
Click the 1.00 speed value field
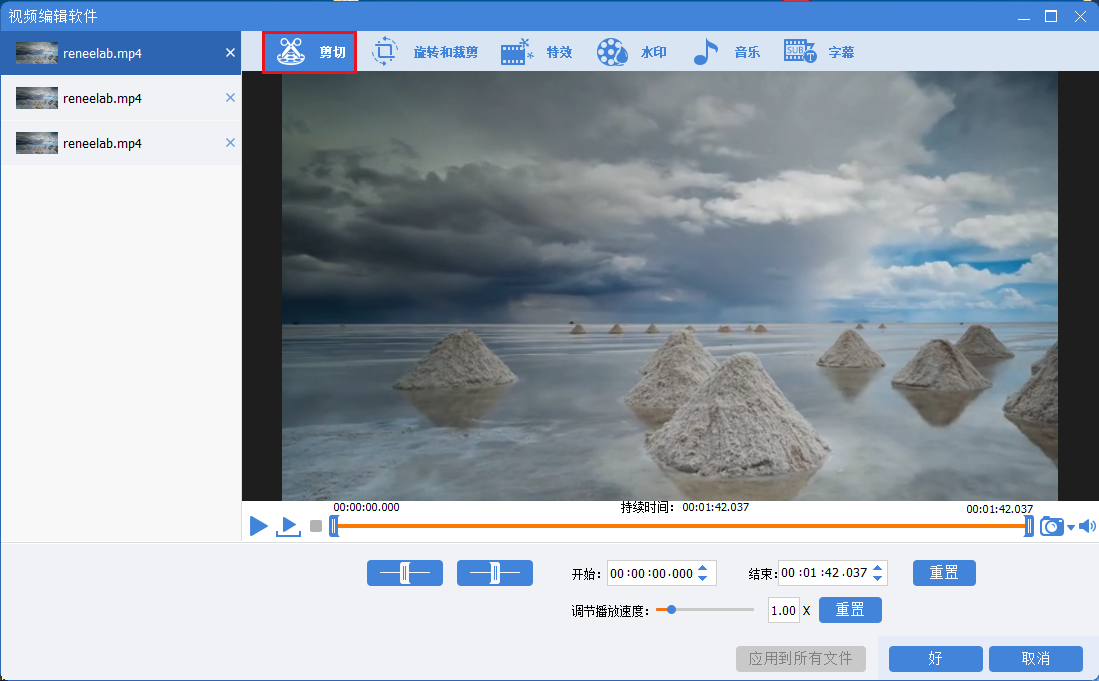(x=784, y=610)
